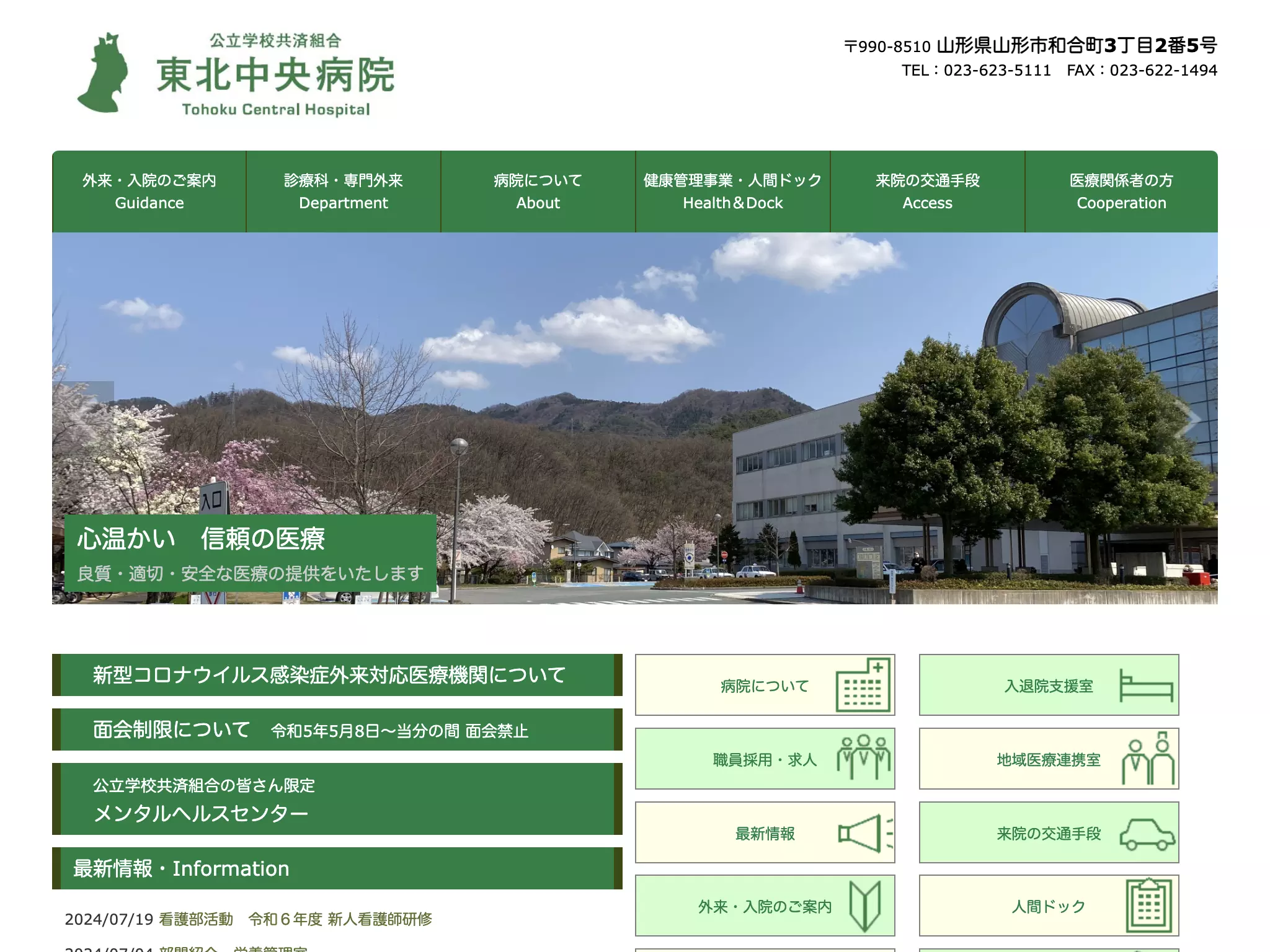Click the car icon on 来院の交通手段 tile

click(x=1147, y=834)
